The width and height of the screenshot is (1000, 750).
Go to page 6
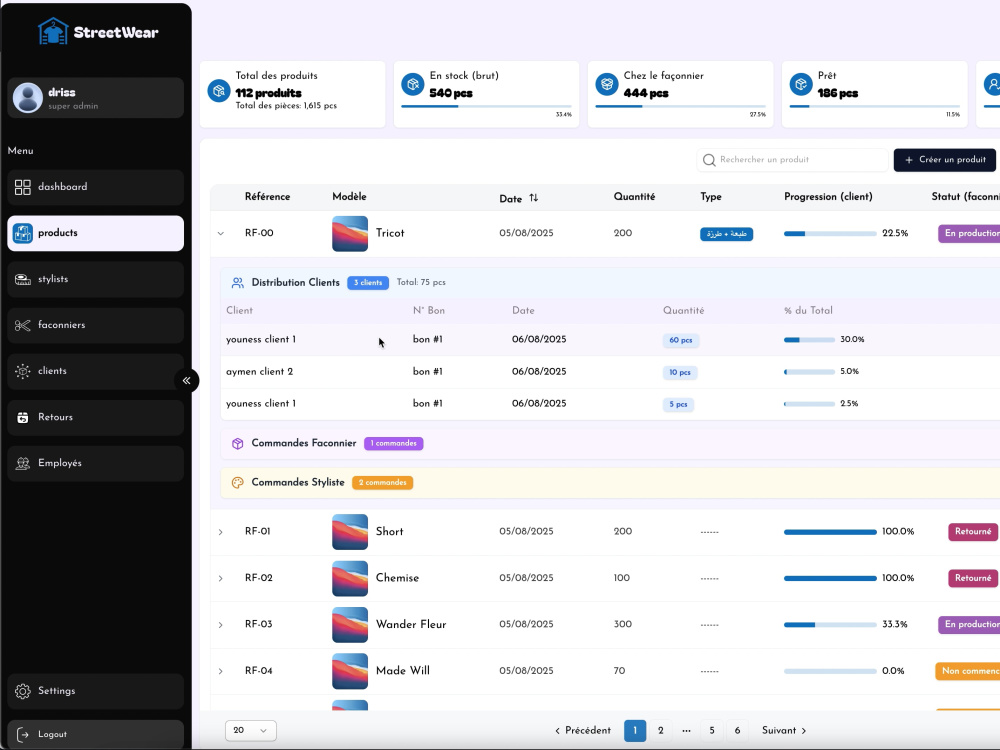pos(737,731)
